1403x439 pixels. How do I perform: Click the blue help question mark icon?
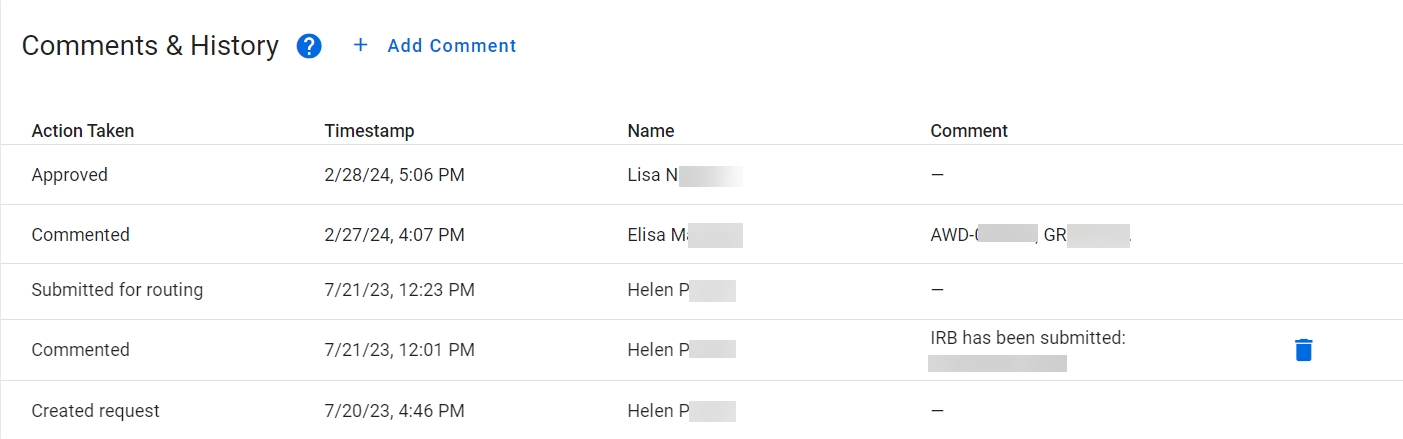click(x=309, y=46)
